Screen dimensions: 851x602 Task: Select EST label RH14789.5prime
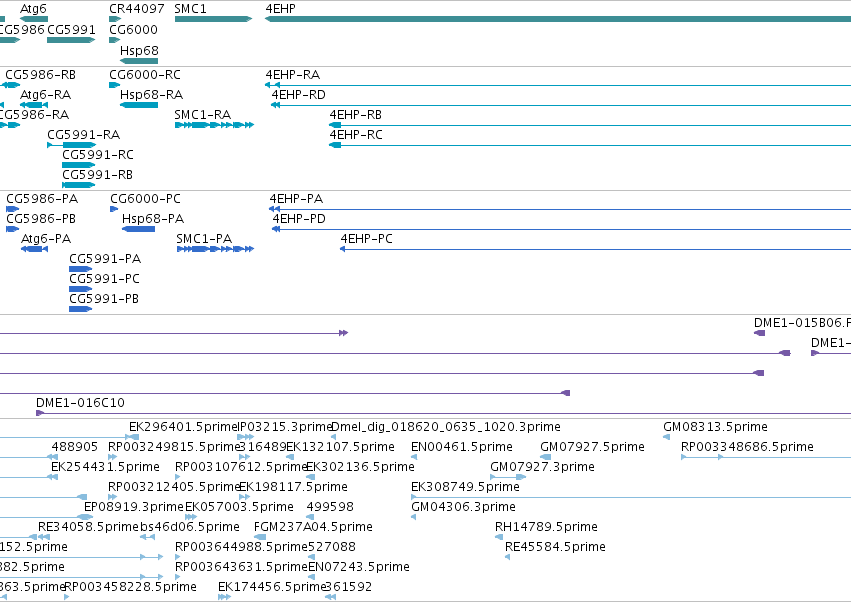pos(546,527)
